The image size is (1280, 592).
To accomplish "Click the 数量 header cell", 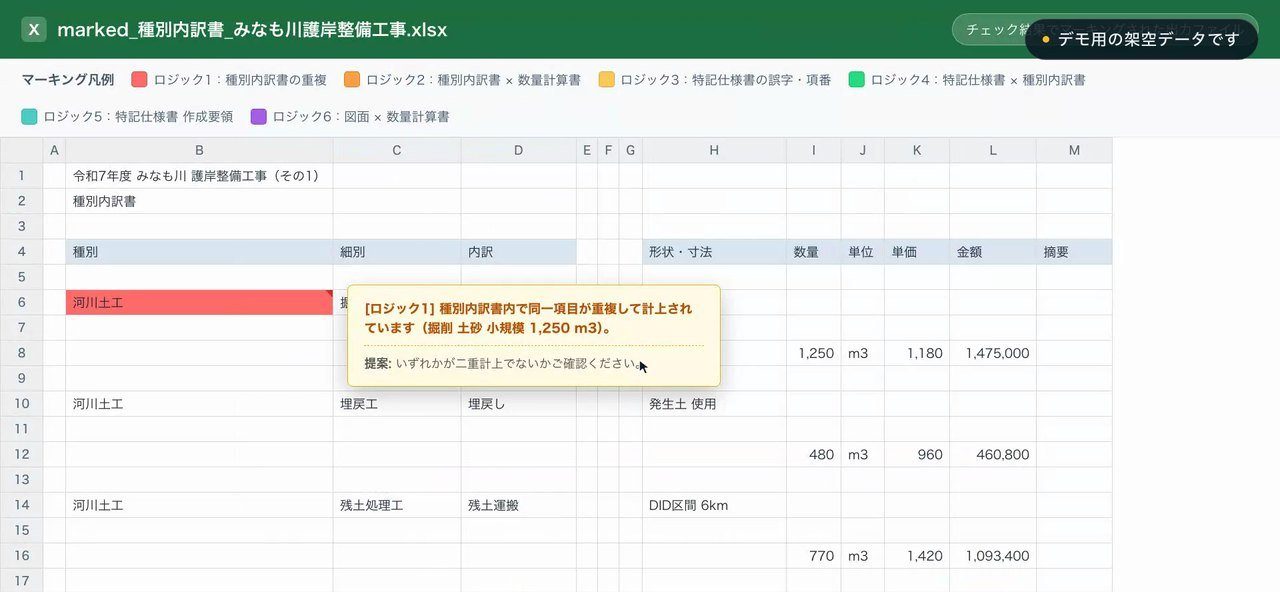I will coord(813,252).
